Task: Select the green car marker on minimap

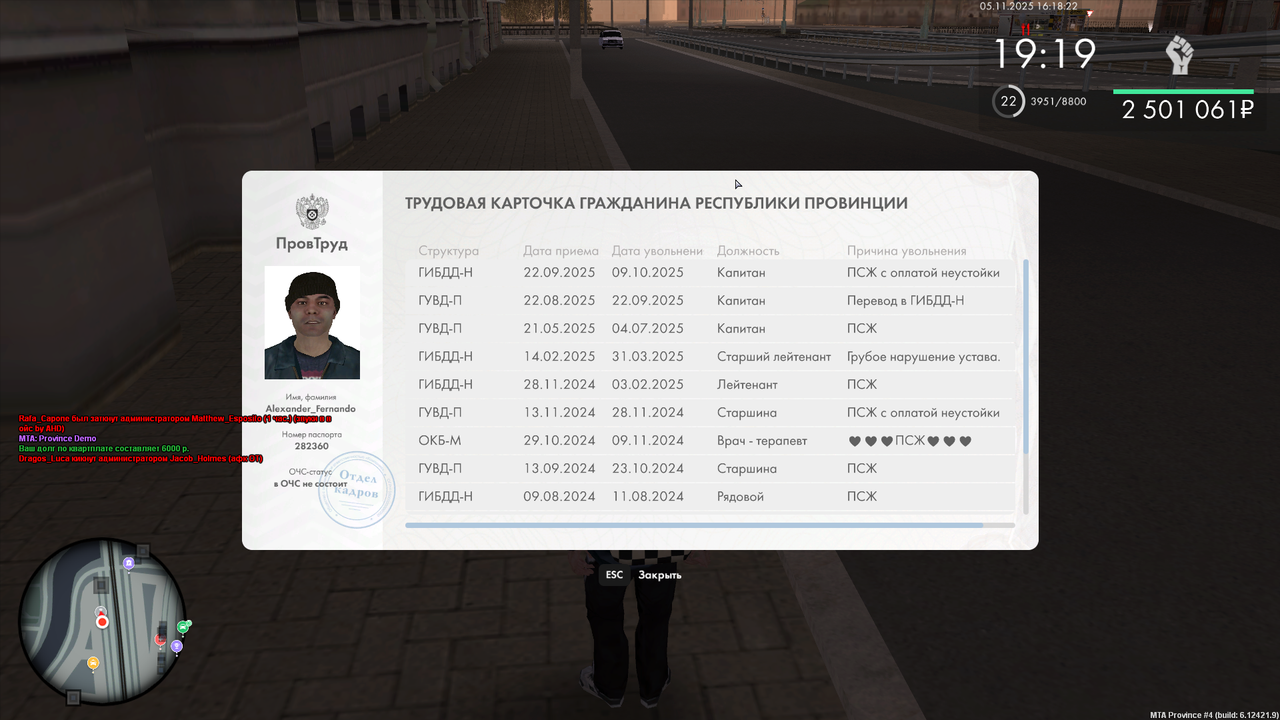Action: pyautogui.click(x=183, y=627)
